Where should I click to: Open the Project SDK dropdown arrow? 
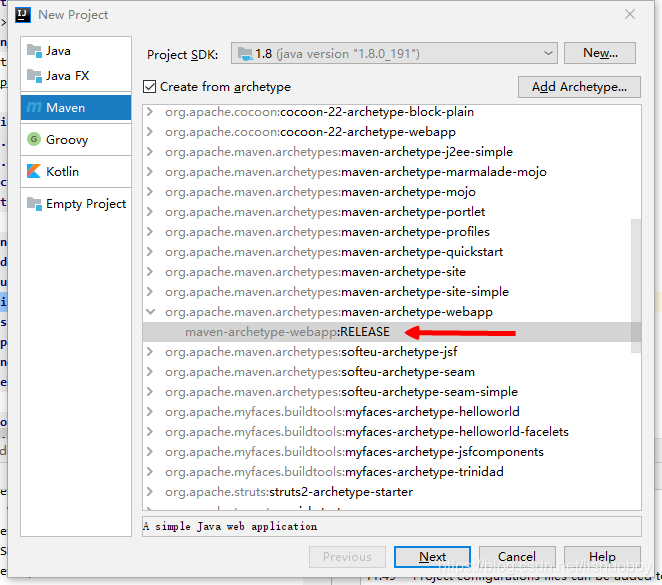548,53
